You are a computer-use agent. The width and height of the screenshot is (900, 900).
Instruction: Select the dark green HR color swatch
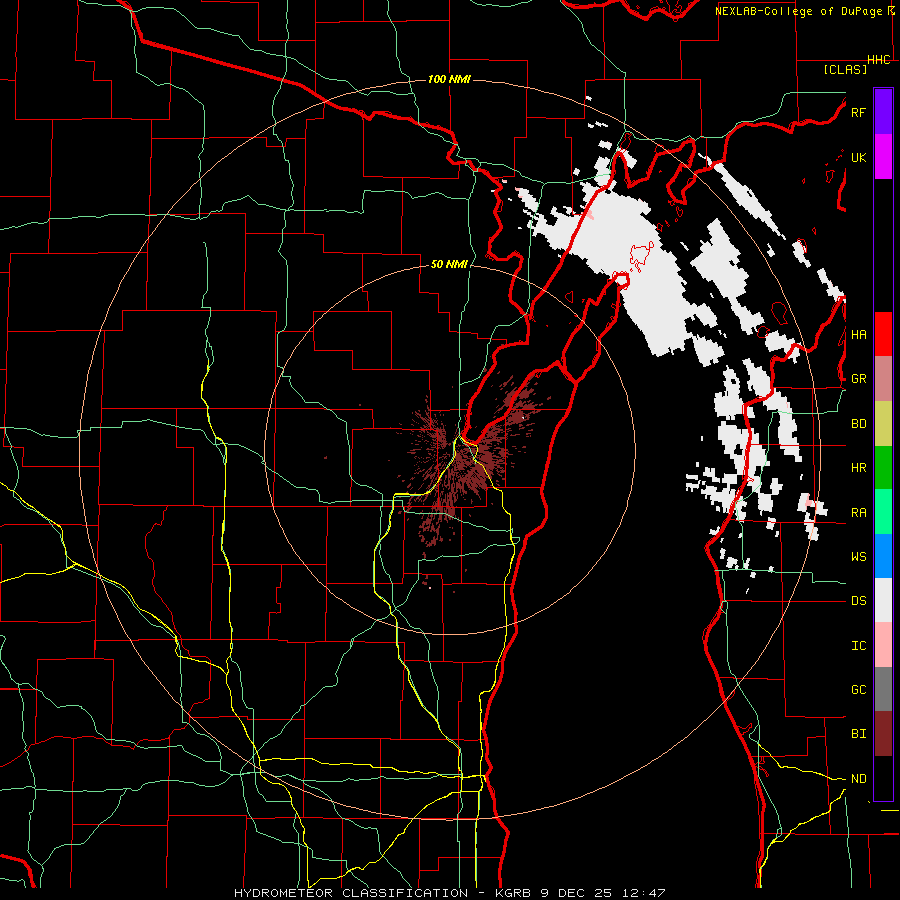pyautogui.click(x=883, y=468)
